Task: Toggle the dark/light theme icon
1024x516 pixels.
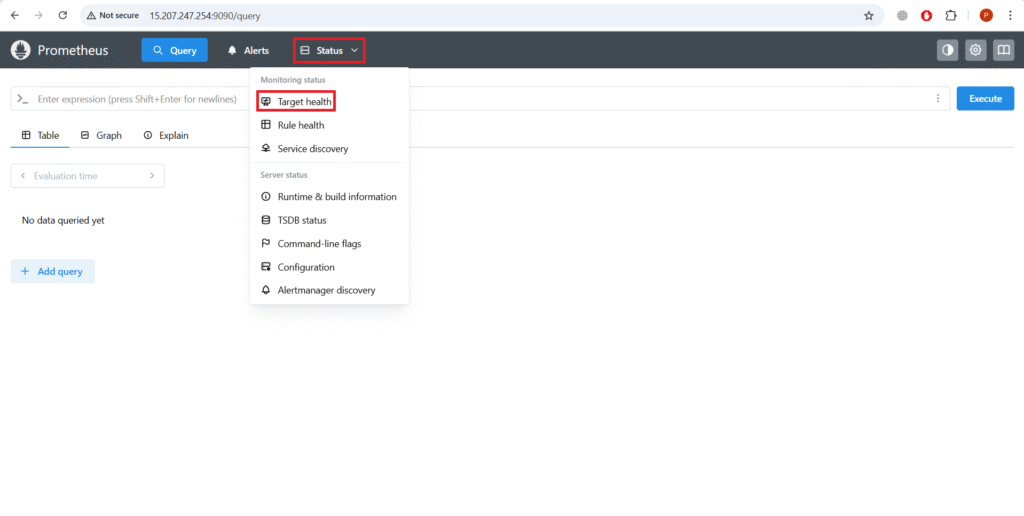Action: click(x=947, y=50)
